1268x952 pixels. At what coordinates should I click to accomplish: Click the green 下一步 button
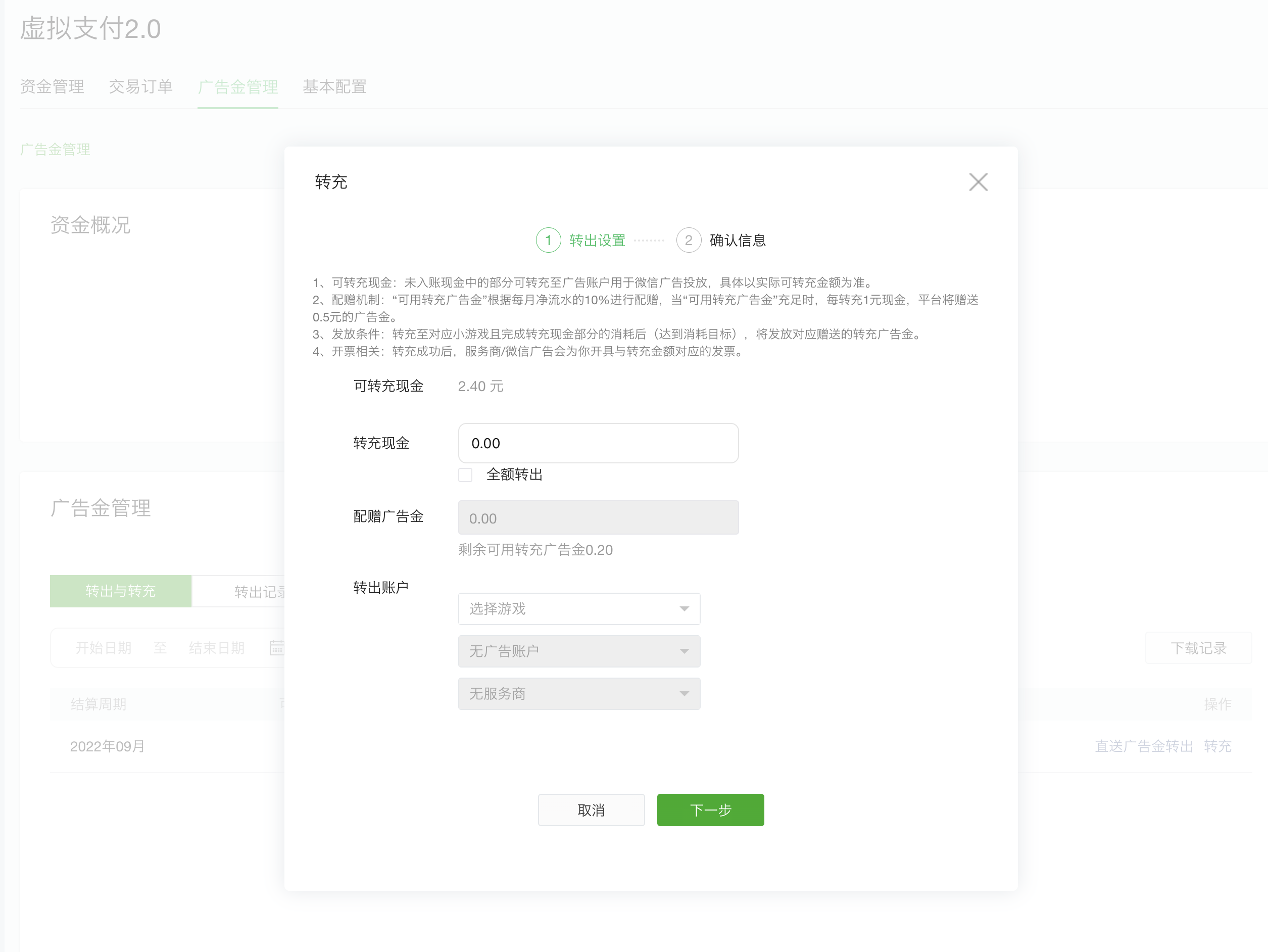tap(710, 810)
